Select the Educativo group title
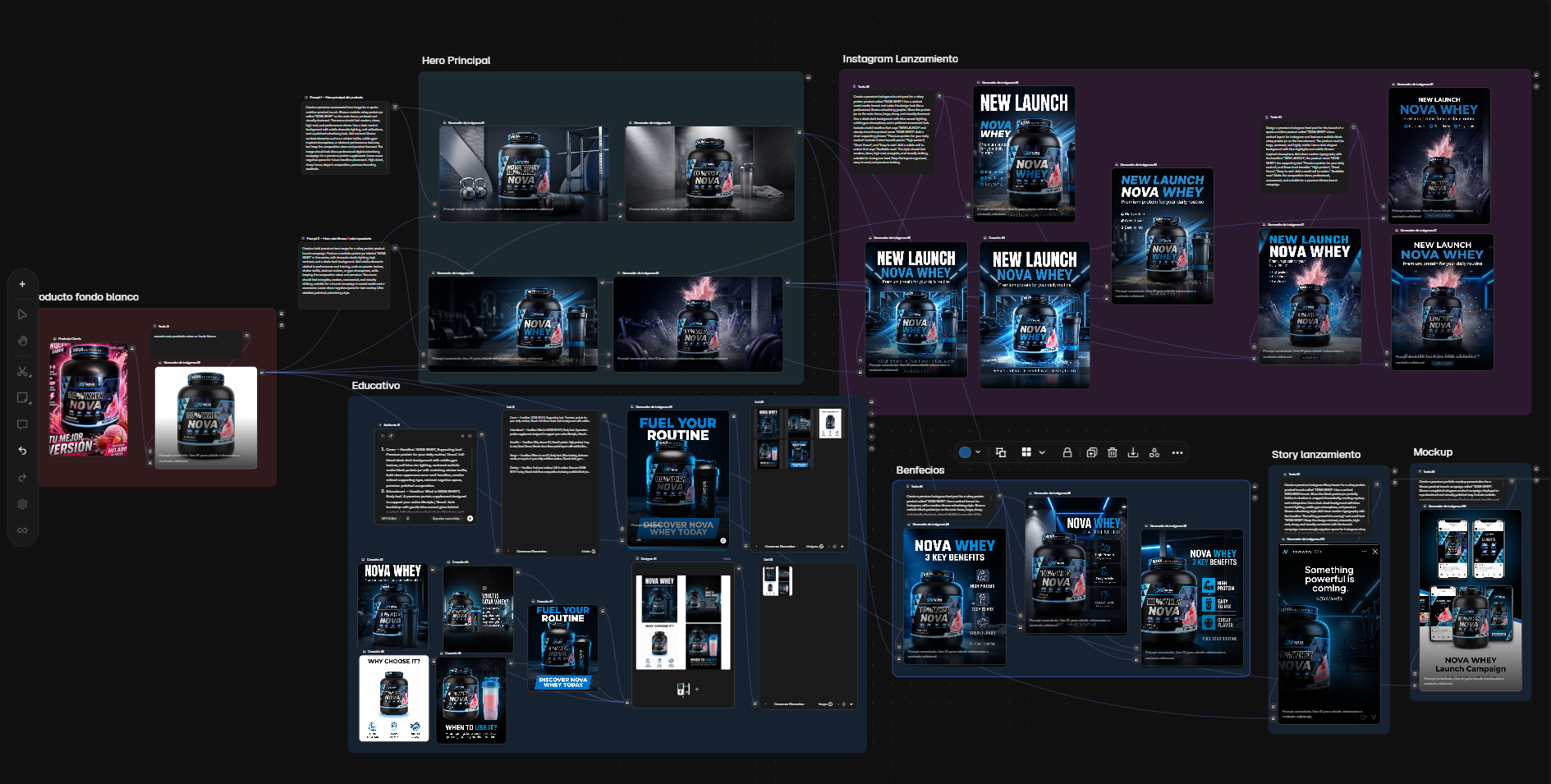1551x784 pixels. [376, 386]
